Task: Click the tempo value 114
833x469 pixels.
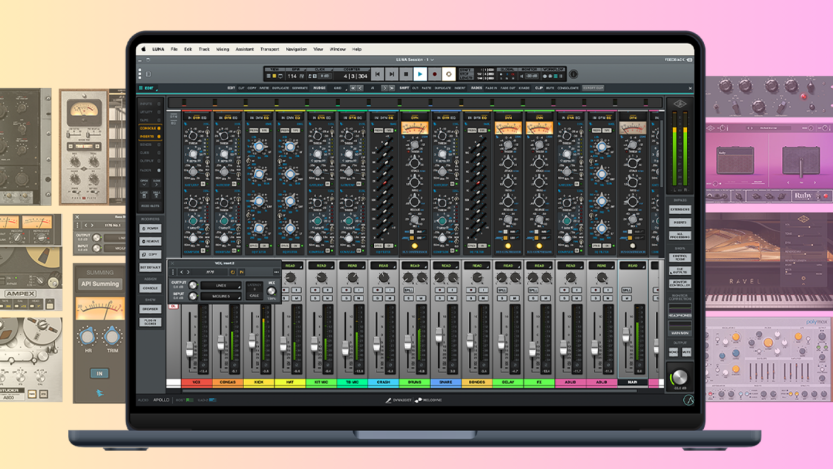Action: tap(292, 76)
